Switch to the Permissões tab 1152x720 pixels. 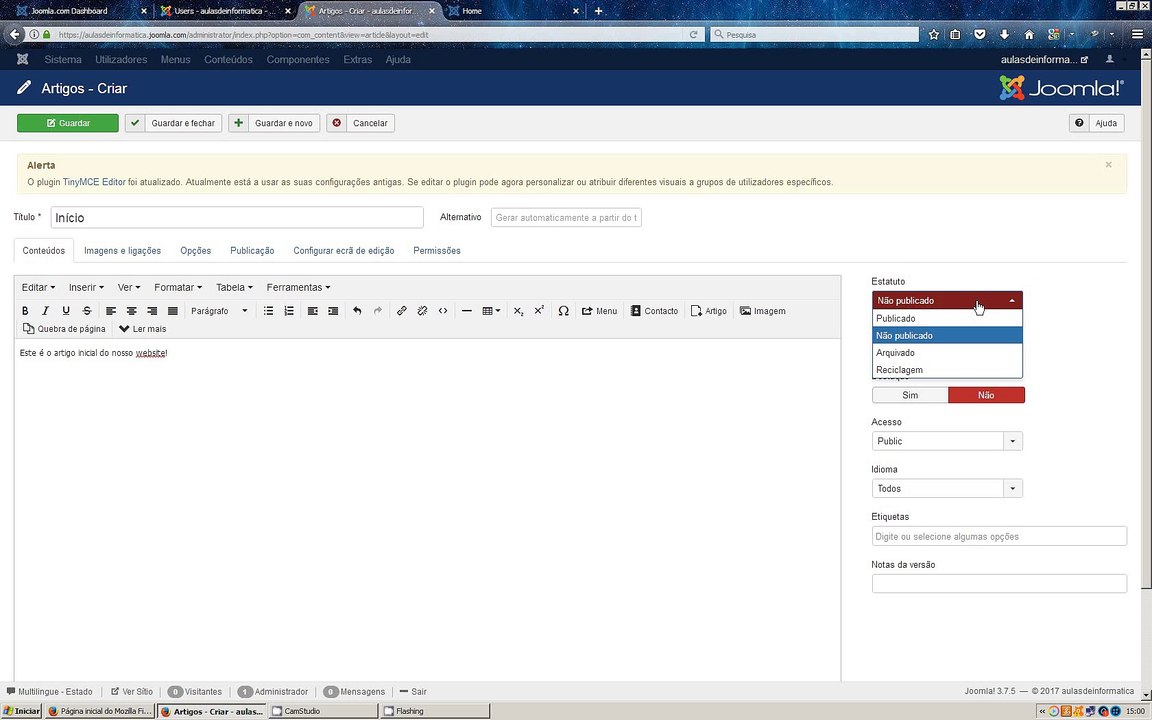437,251
